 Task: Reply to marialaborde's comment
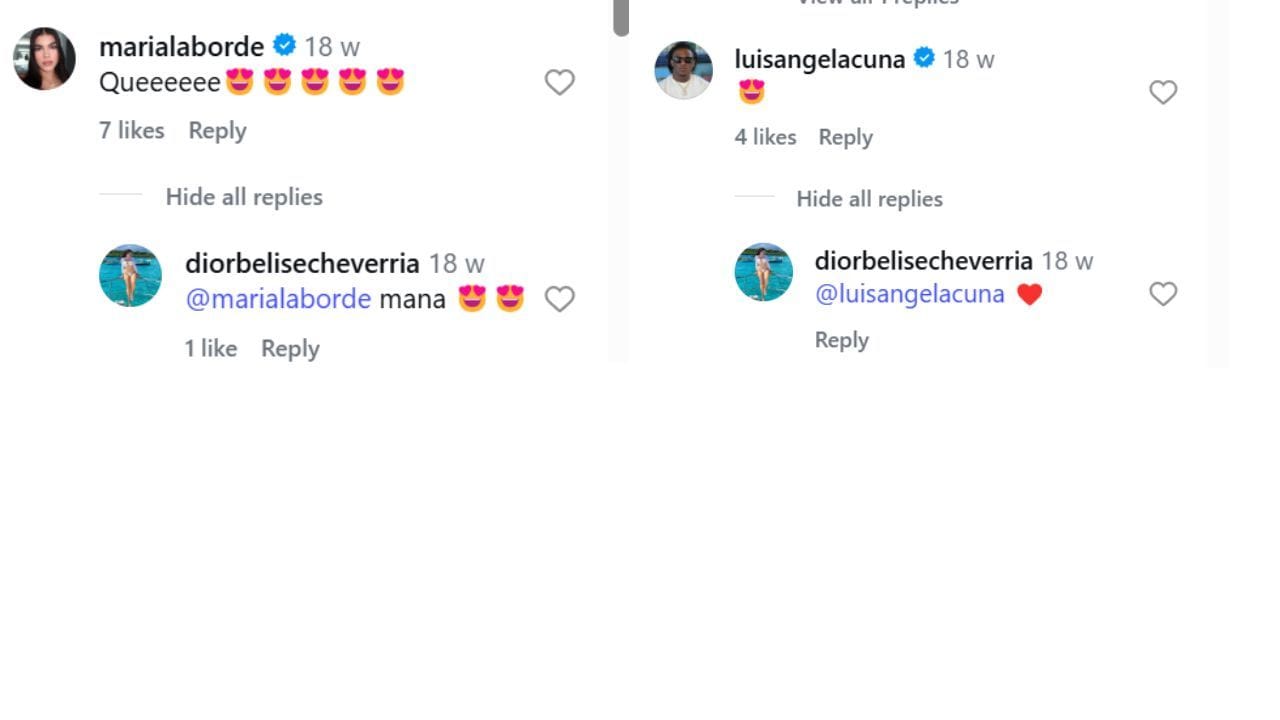[217, 131]
